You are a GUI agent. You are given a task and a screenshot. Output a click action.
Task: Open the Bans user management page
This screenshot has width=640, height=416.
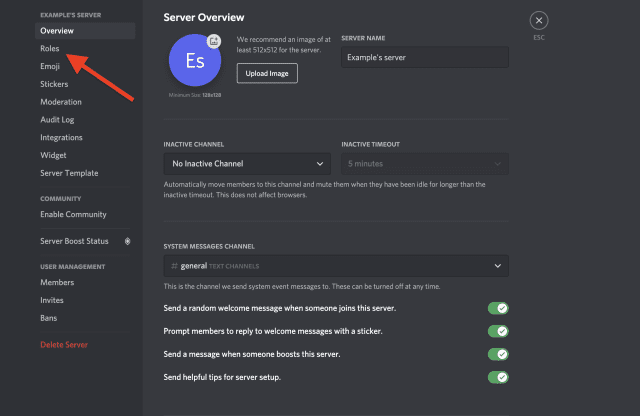pos(49,318)
